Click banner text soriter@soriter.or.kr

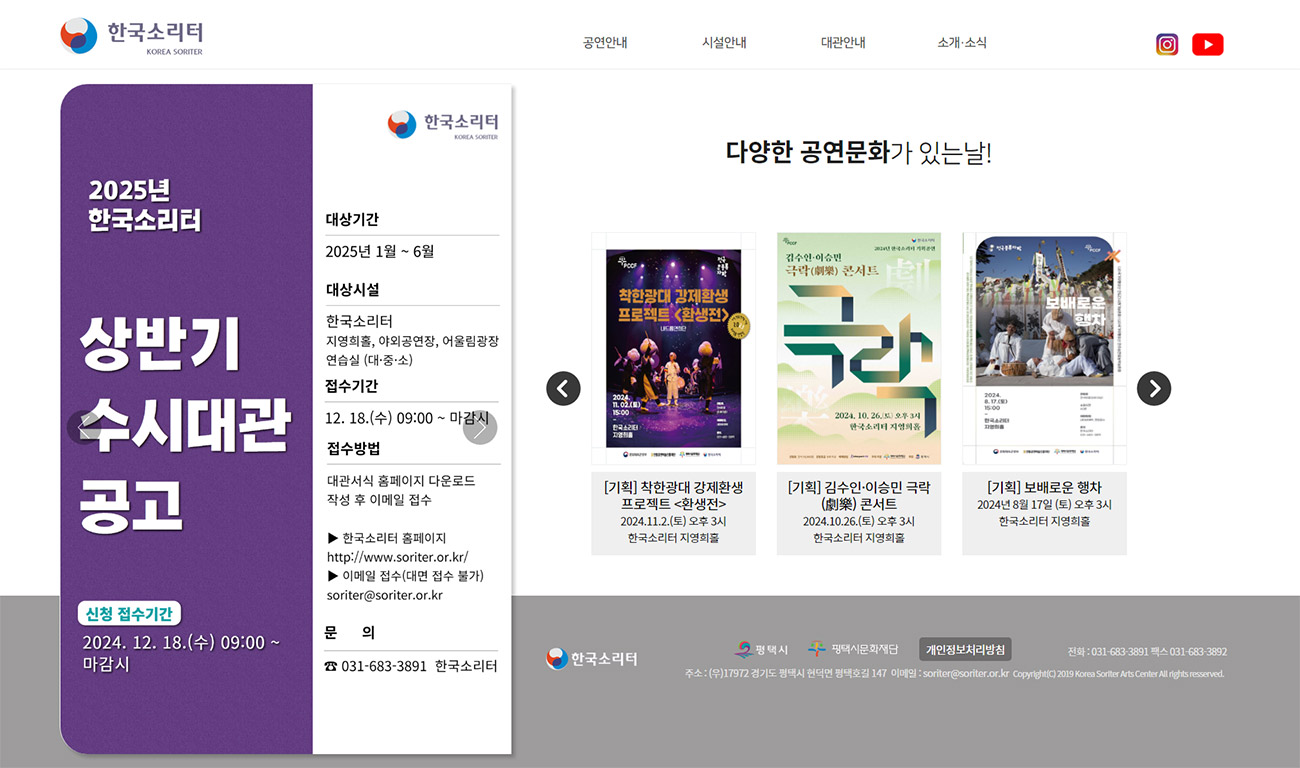click(x=385, y=595)
